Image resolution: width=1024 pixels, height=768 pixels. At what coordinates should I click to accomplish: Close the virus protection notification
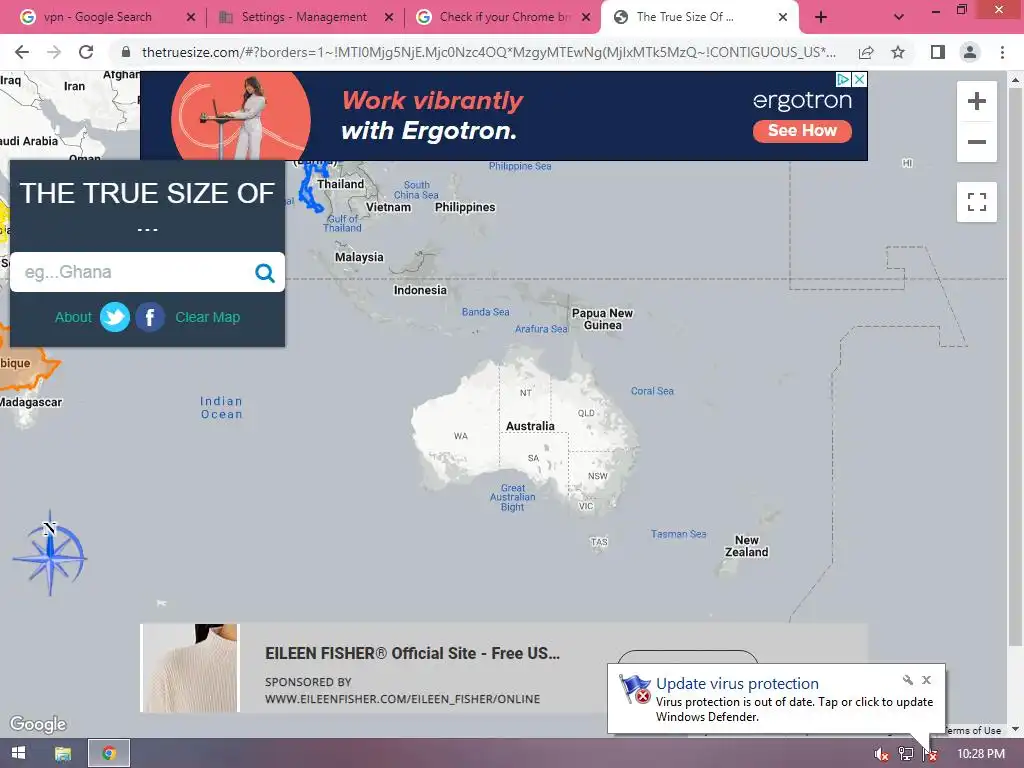pyautogui.click(x=926, y=680)
